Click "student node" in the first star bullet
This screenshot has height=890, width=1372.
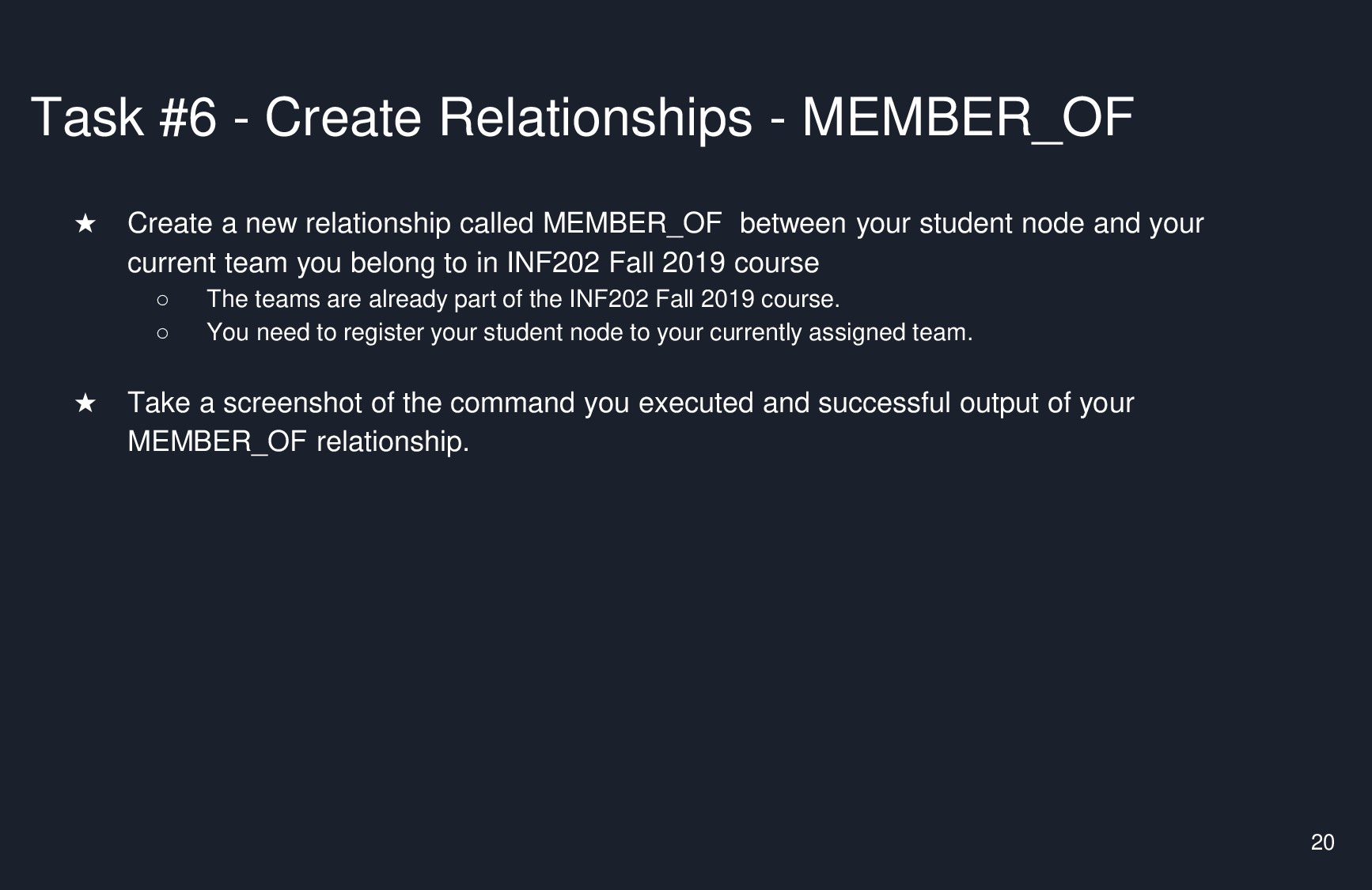click(1001, 224)
